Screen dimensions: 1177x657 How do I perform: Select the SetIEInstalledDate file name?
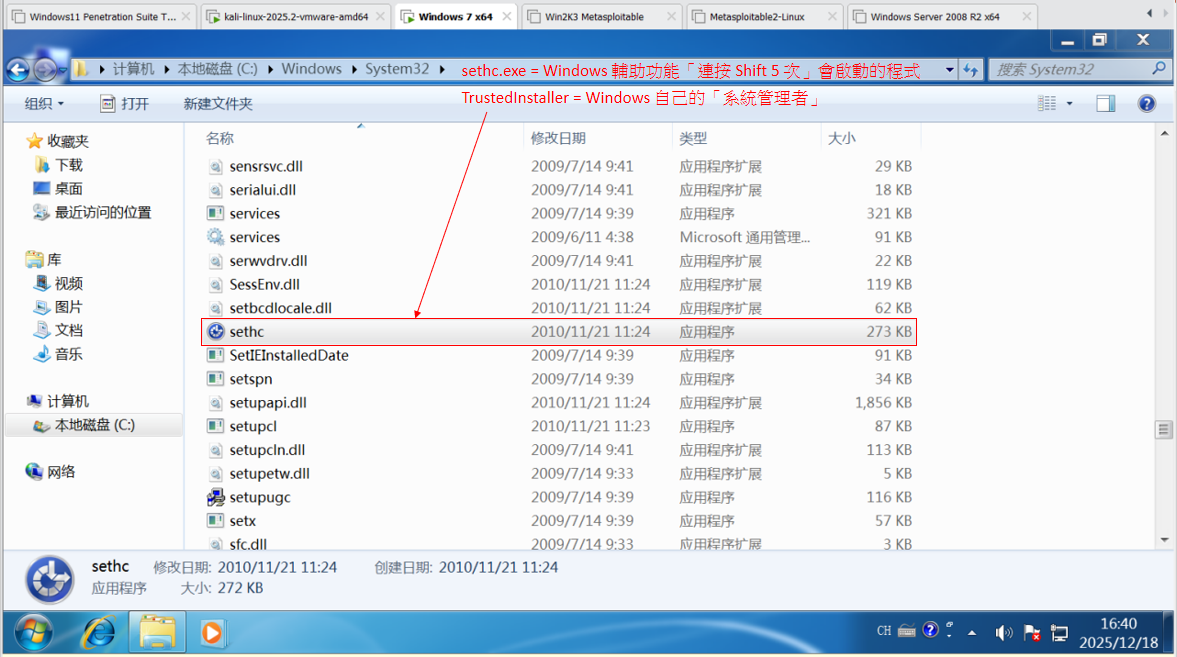click(289, 355)
